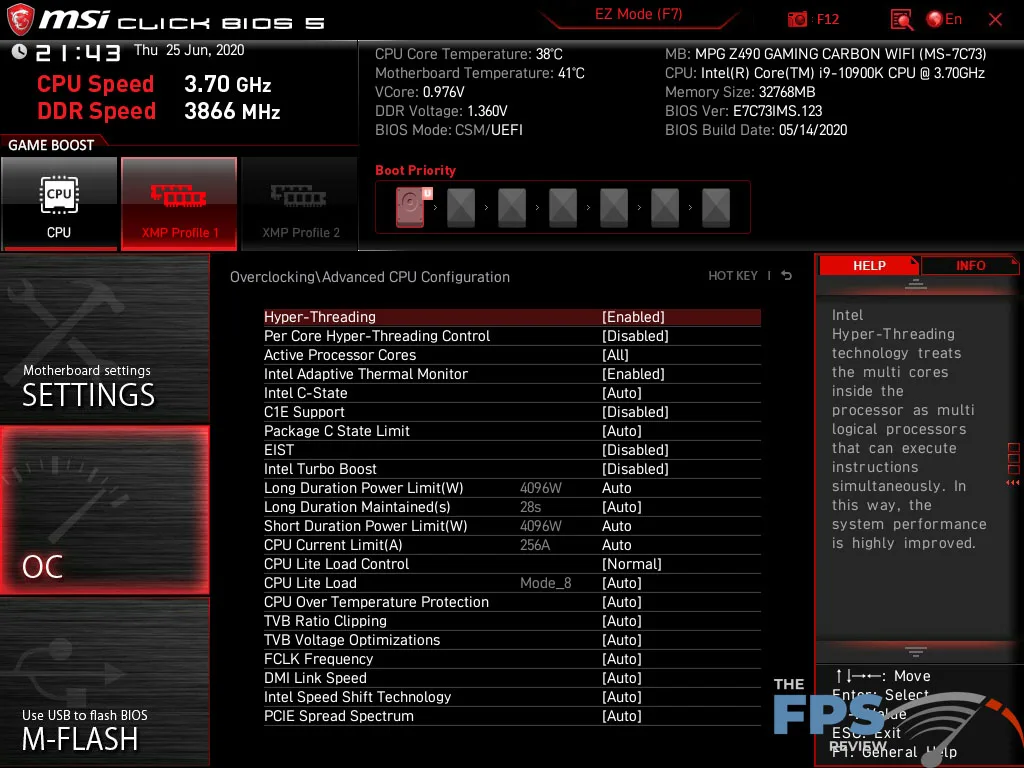1024x768 pixels.
Task: Close the BIOS with the X icon
Action: click(x=995, y=20)
